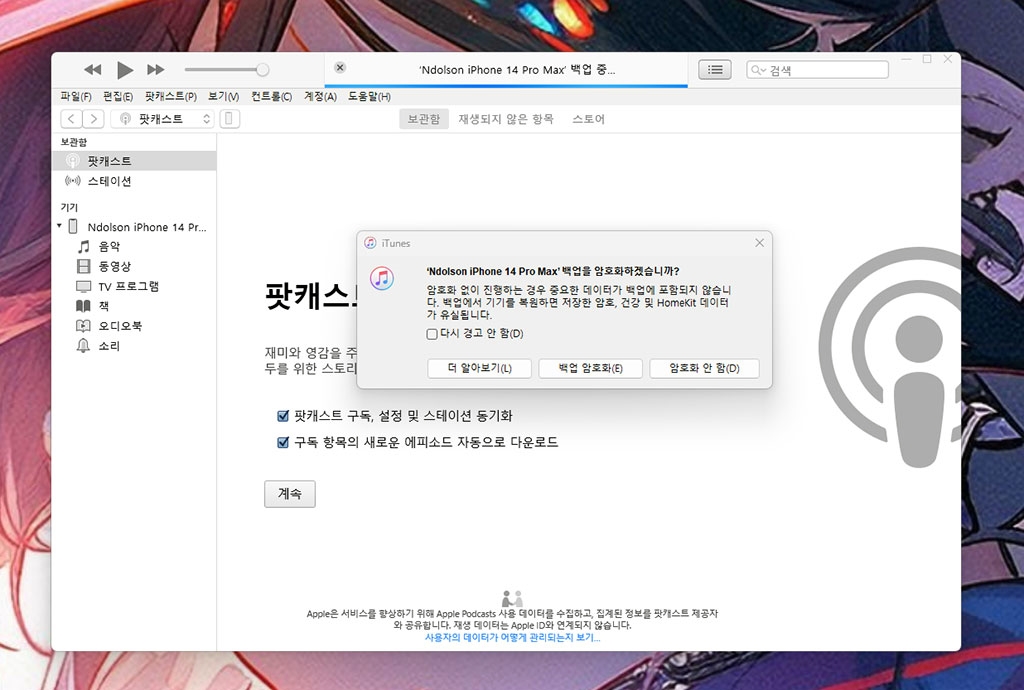Open 사용자의 데이터가 어떻게 관리되는지 보기 link

513,638
